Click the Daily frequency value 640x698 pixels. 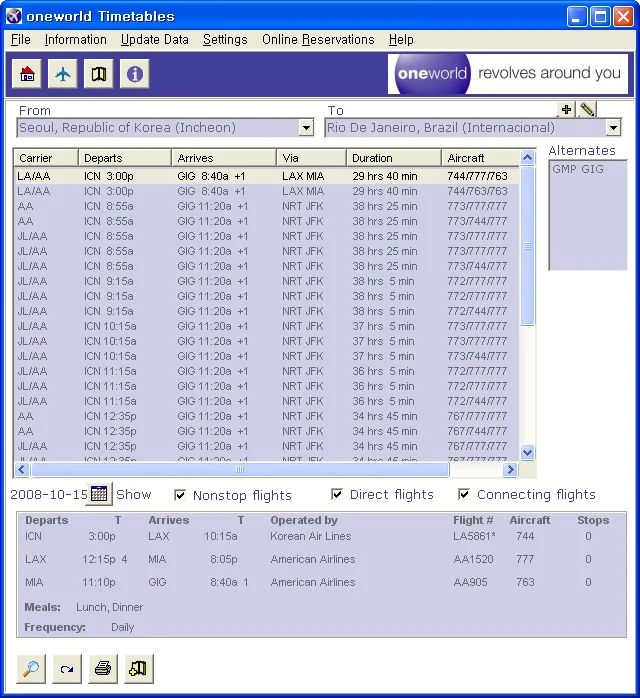[122, 627]
